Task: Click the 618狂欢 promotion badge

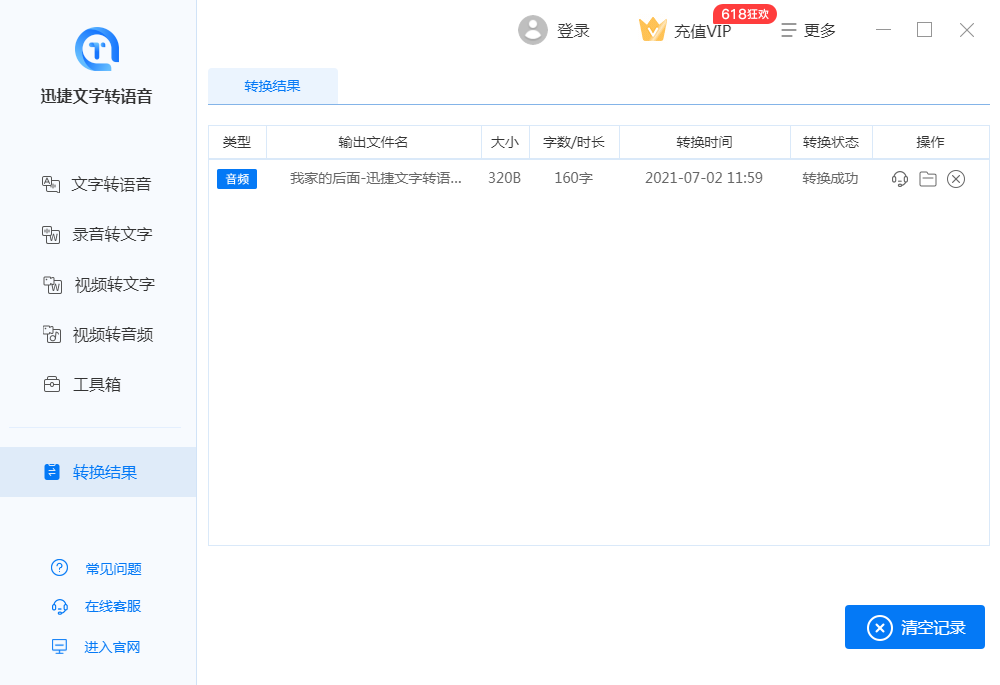Action: pos(745,14)
